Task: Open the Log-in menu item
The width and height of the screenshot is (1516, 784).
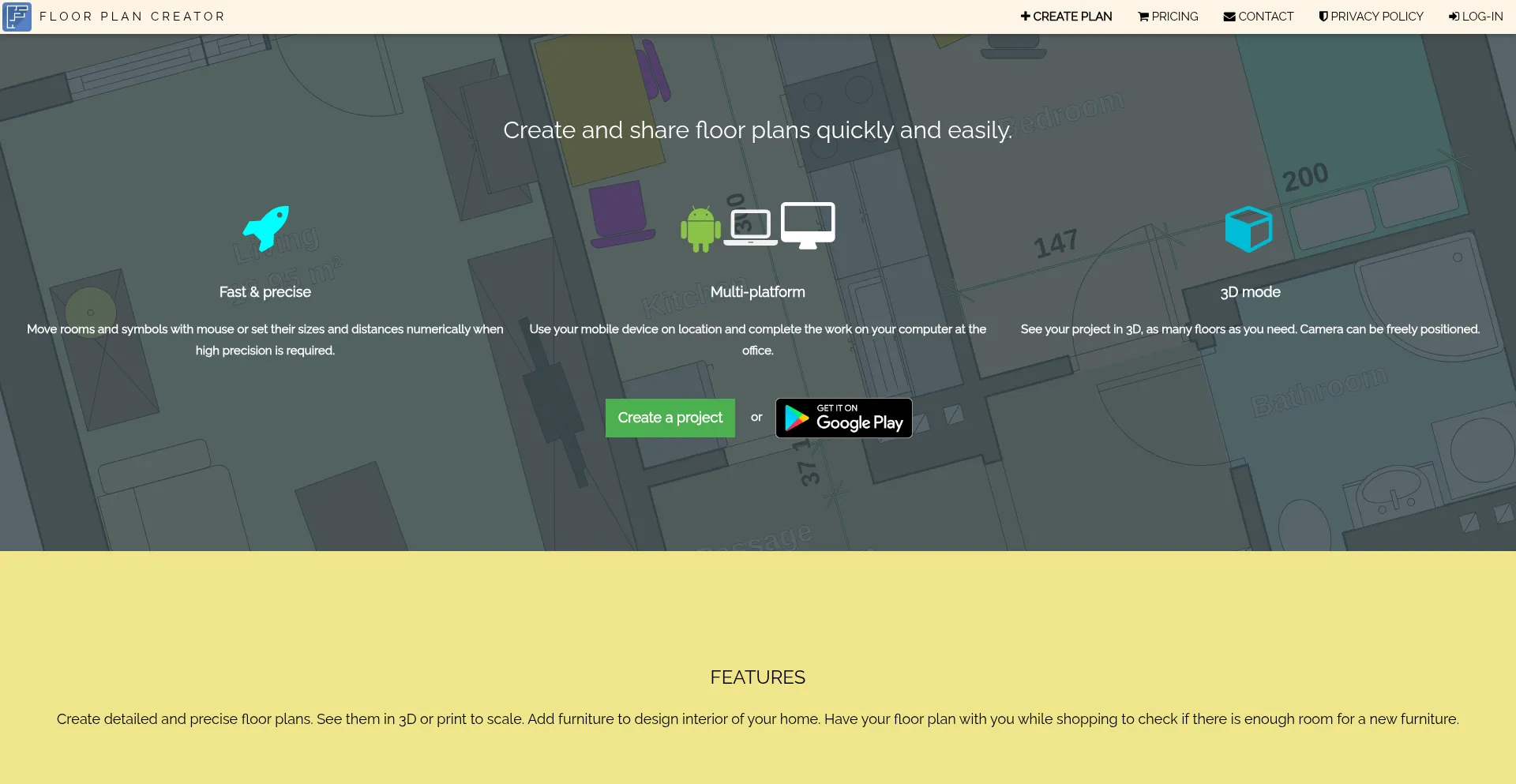Action: (x=1476, y=17)
